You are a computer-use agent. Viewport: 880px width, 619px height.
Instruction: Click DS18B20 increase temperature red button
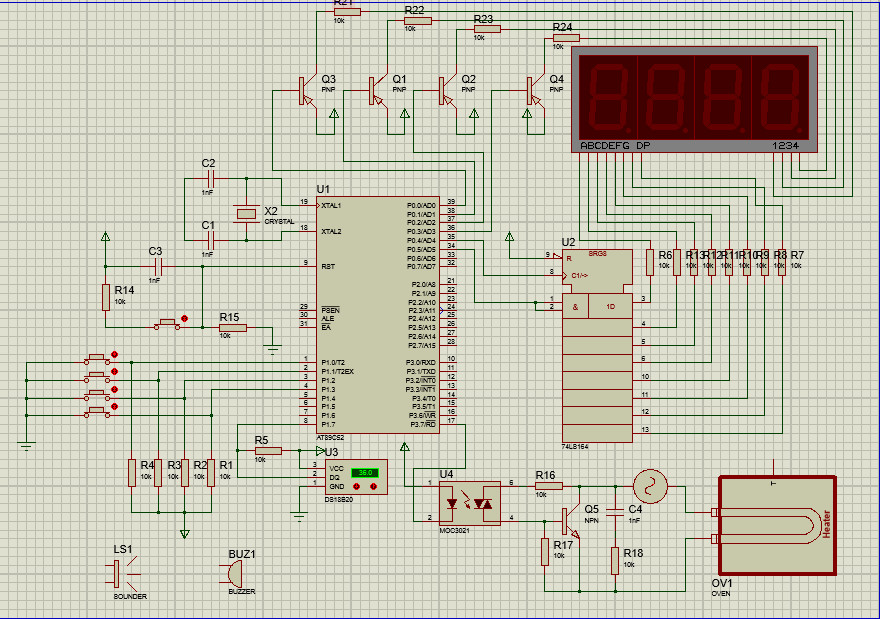(373, 487)
